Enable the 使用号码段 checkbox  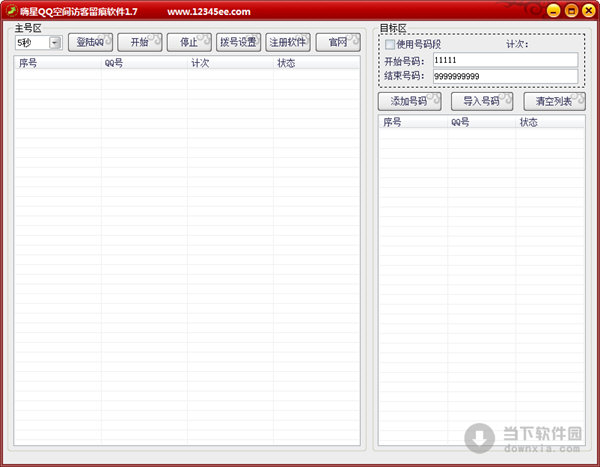(x=390, y=45)
